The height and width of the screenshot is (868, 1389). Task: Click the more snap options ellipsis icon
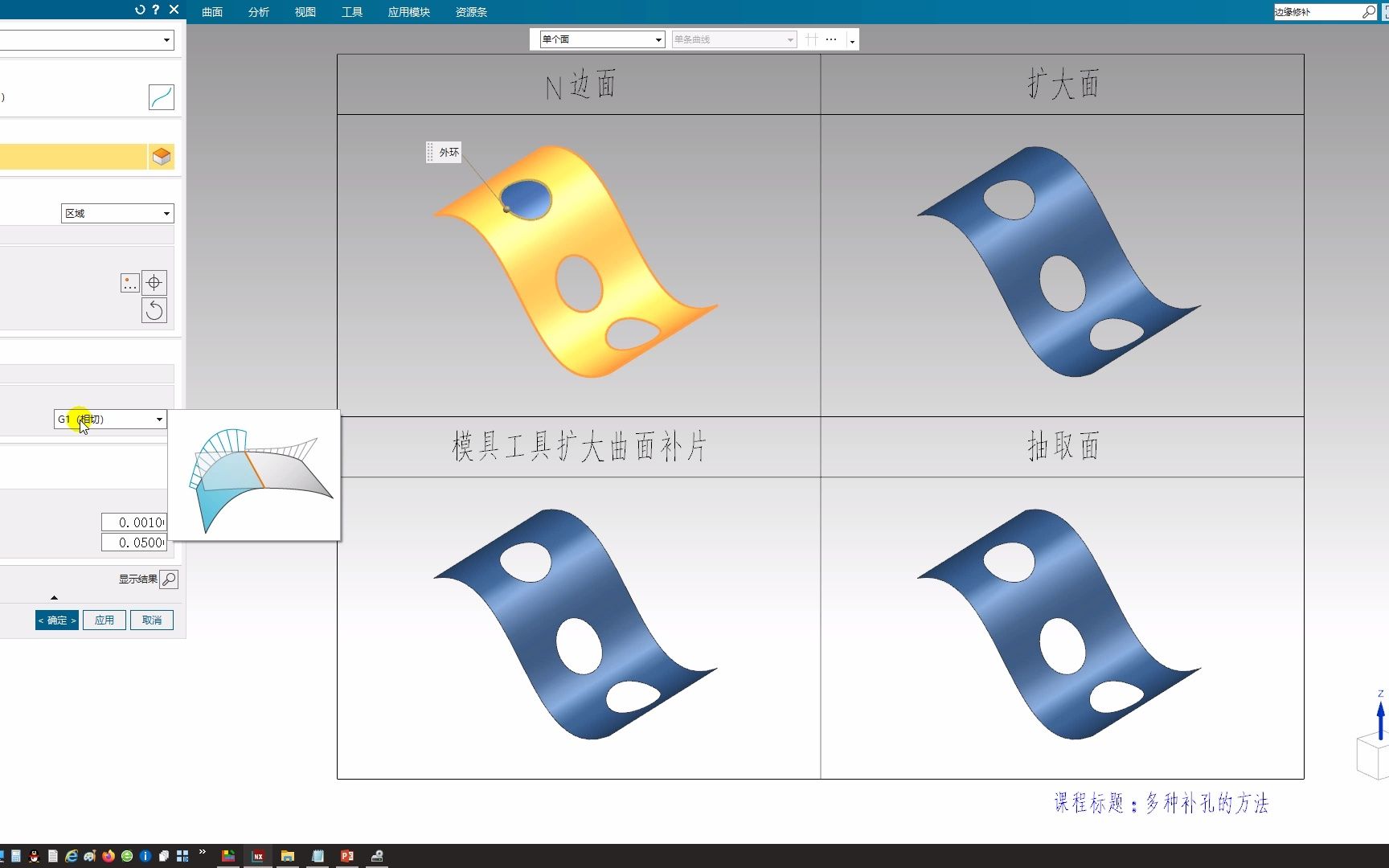(x=830, y=39)
